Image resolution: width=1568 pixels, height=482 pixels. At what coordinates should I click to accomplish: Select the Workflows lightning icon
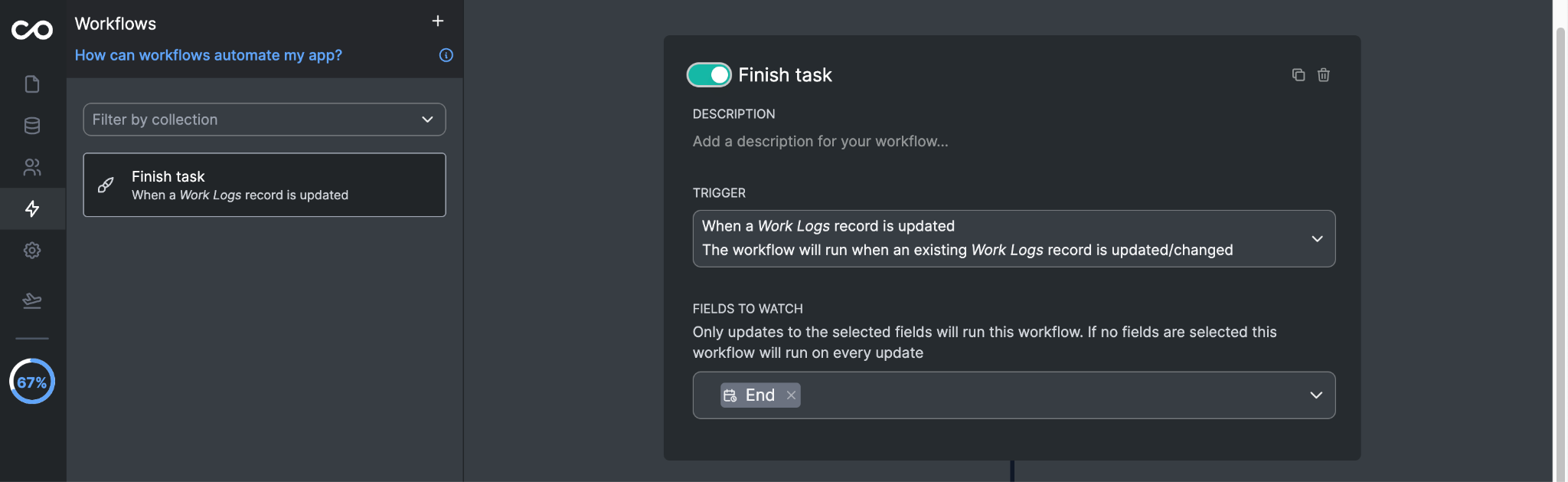32,208
